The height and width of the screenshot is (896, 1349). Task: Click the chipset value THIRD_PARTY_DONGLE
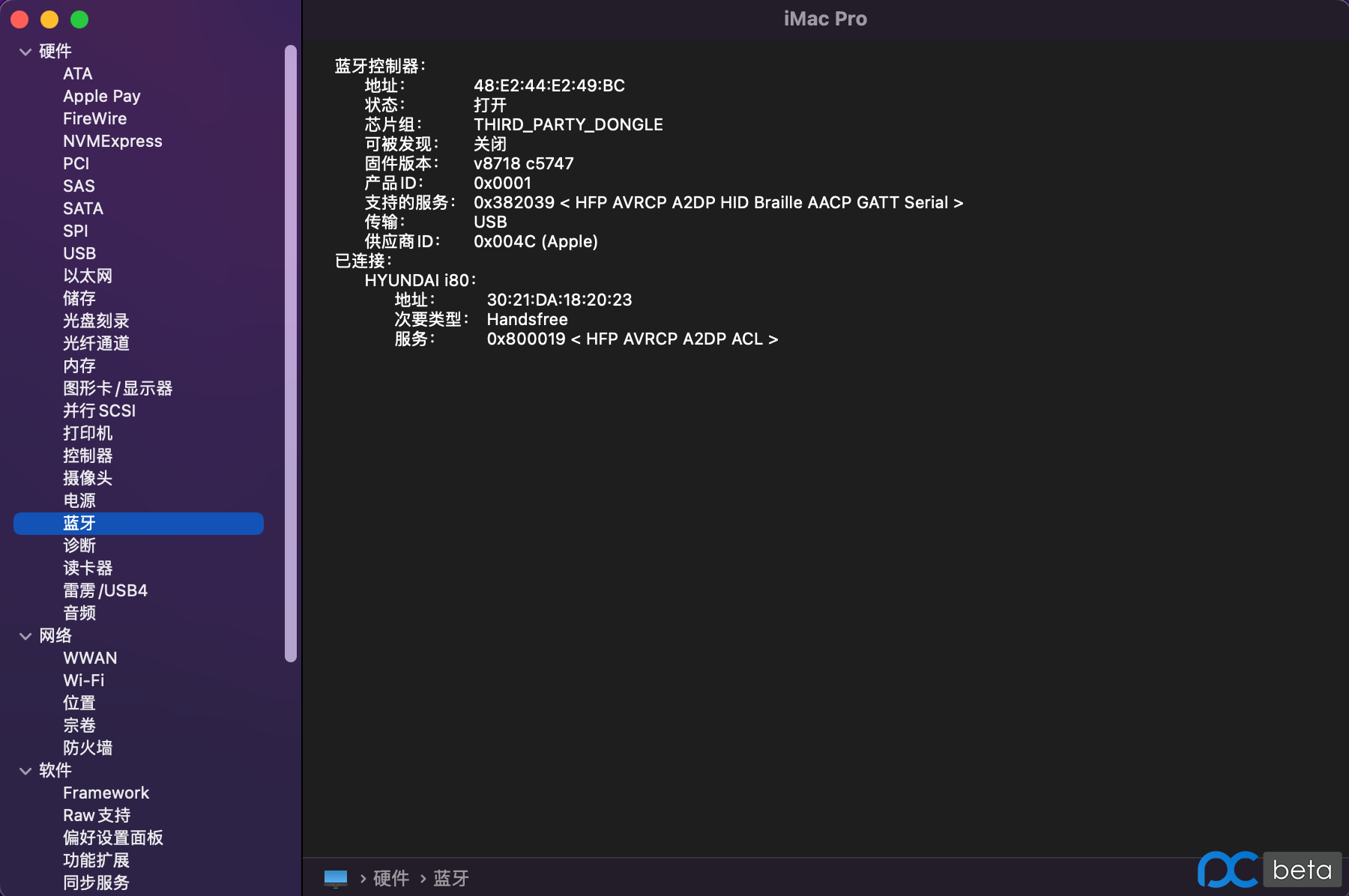pyautogui.click(x=568, y=124)
